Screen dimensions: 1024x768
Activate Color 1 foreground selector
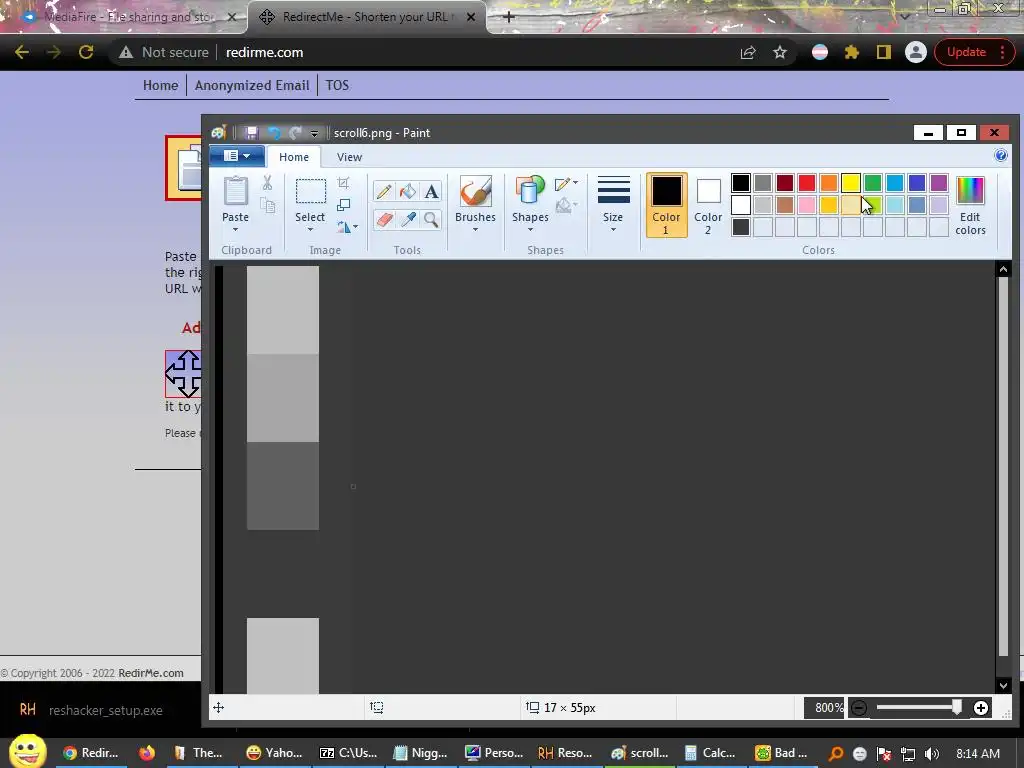click(x=666, y=204)
